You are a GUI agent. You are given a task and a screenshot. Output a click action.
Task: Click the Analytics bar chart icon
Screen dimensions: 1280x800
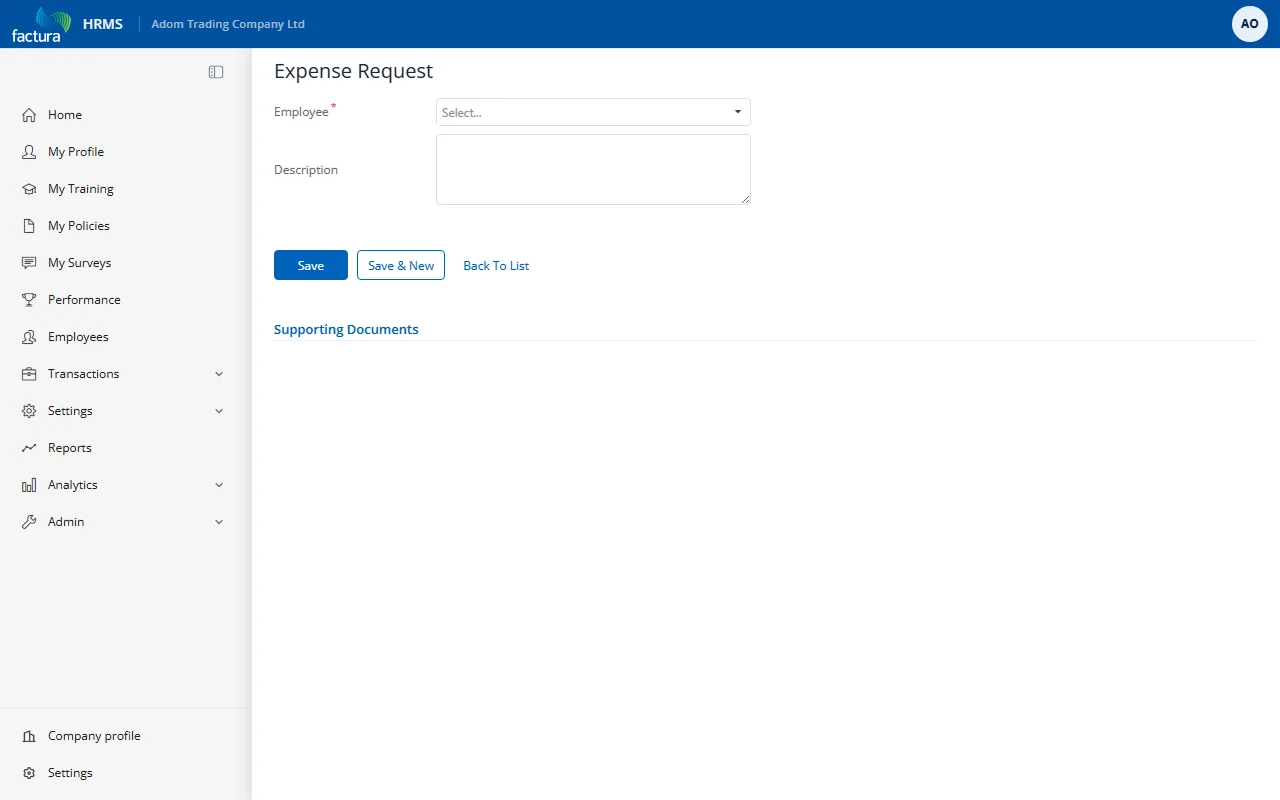[29, 485]
